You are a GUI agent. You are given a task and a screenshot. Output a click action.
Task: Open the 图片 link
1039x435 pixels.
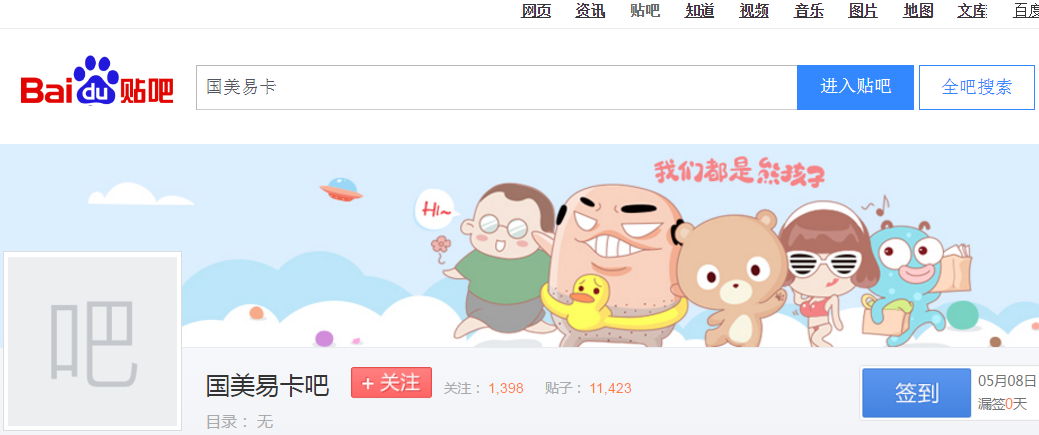(x=863, y=11)
